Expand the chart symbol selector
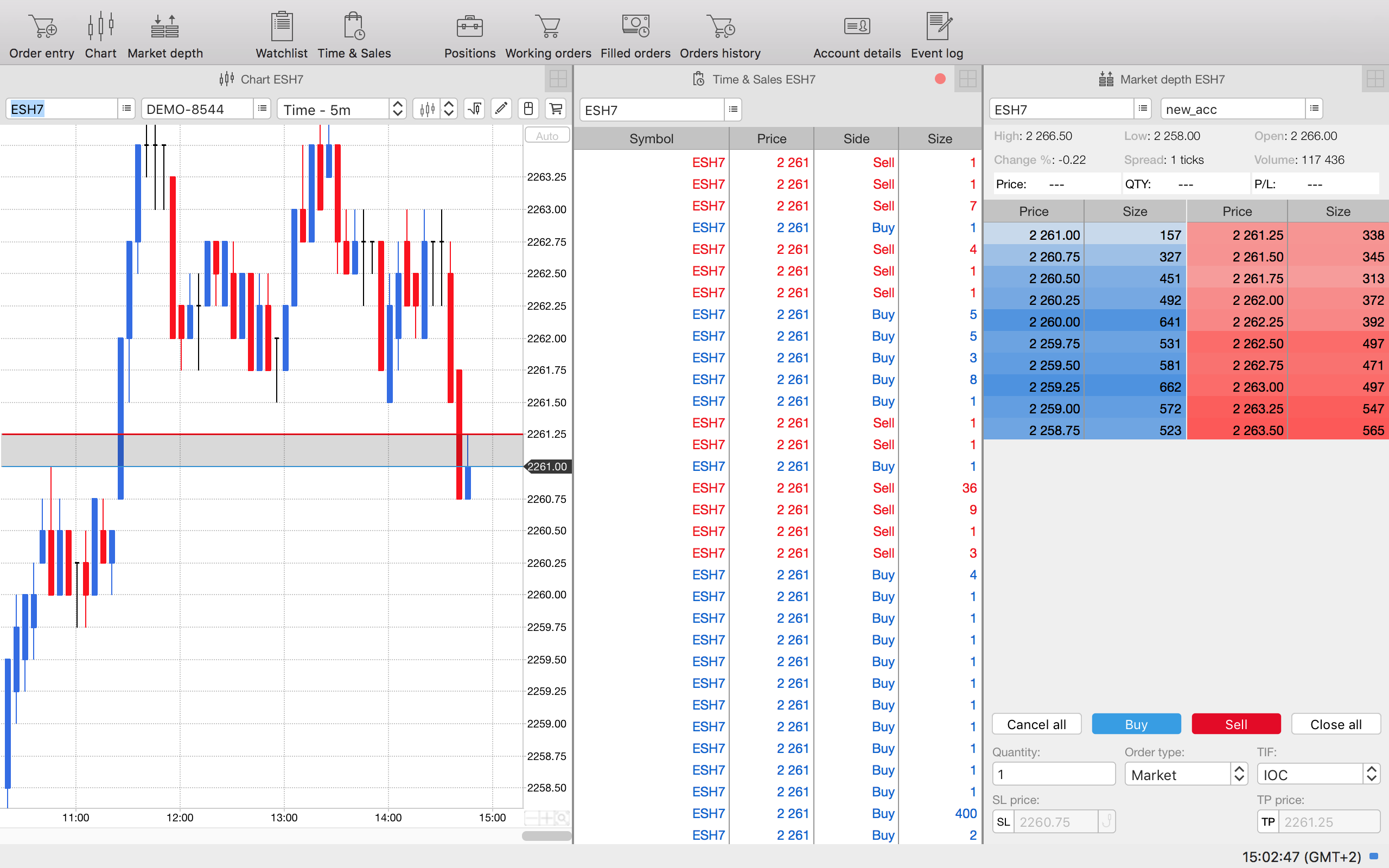The height and width of the screenshot is (868, 1389). click(x=125, y=109)
